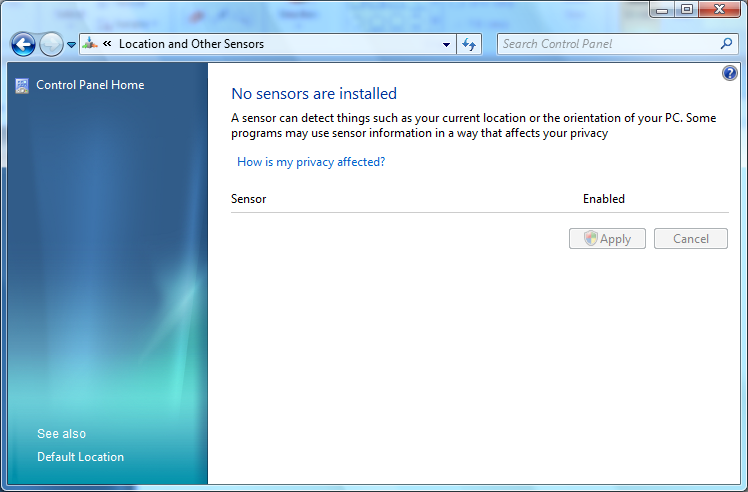Go back using the blue Back arrow
Viewport: 748px width, 492px height.
[23, 45]
